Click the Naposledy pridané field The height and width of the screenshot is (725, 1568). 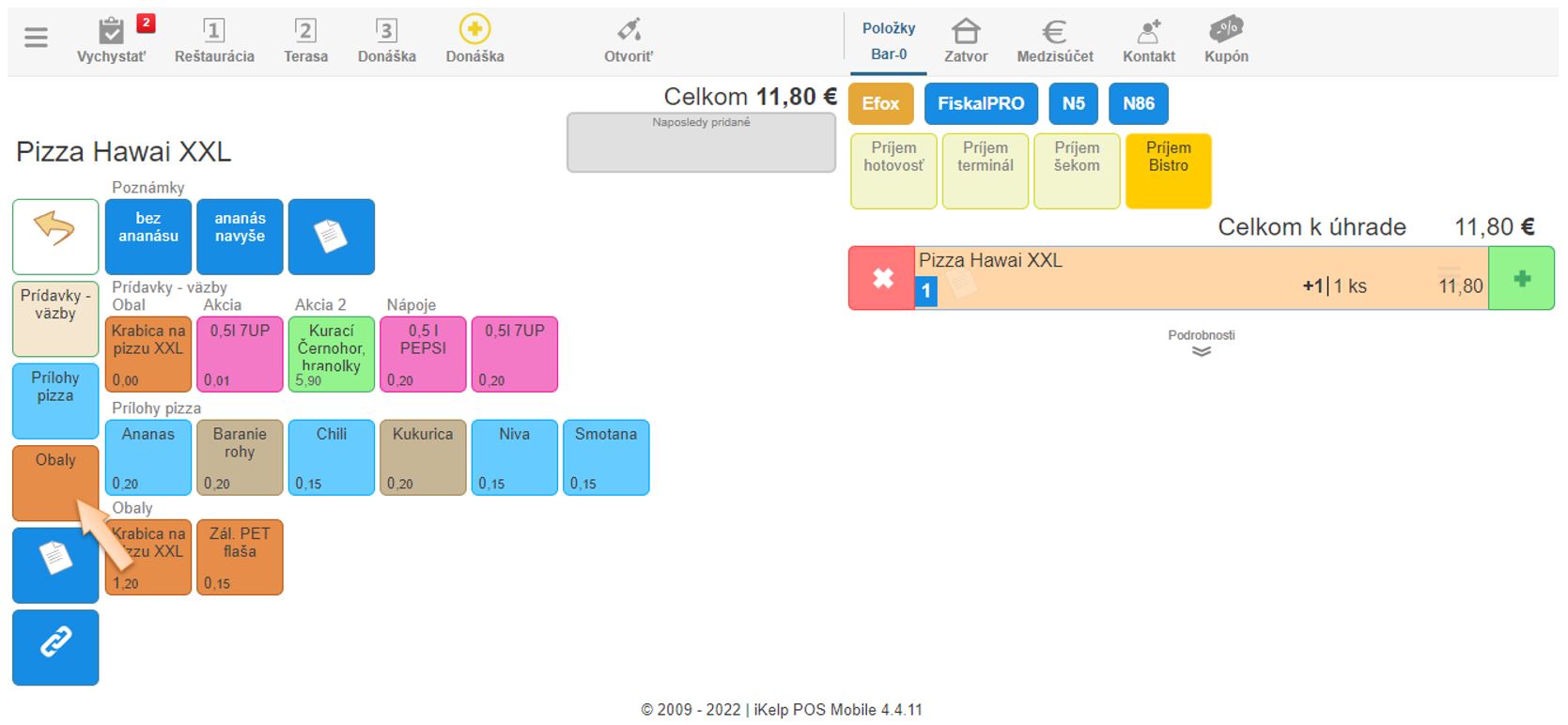tap(701, 144)
